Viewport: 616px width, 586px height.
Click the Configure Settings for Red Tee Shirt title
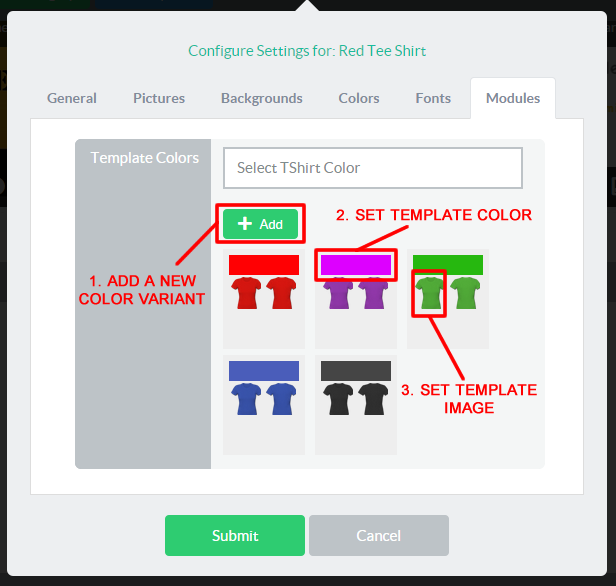coord(307,51)
